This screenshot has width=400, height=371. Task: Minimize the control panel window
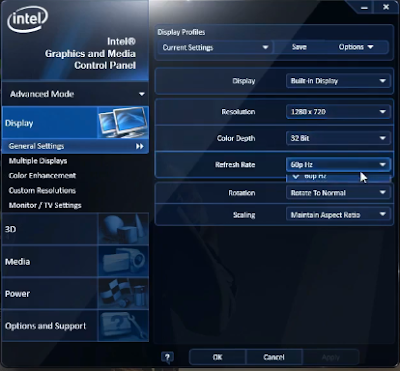pyautogui.click(x=364, y=7)
